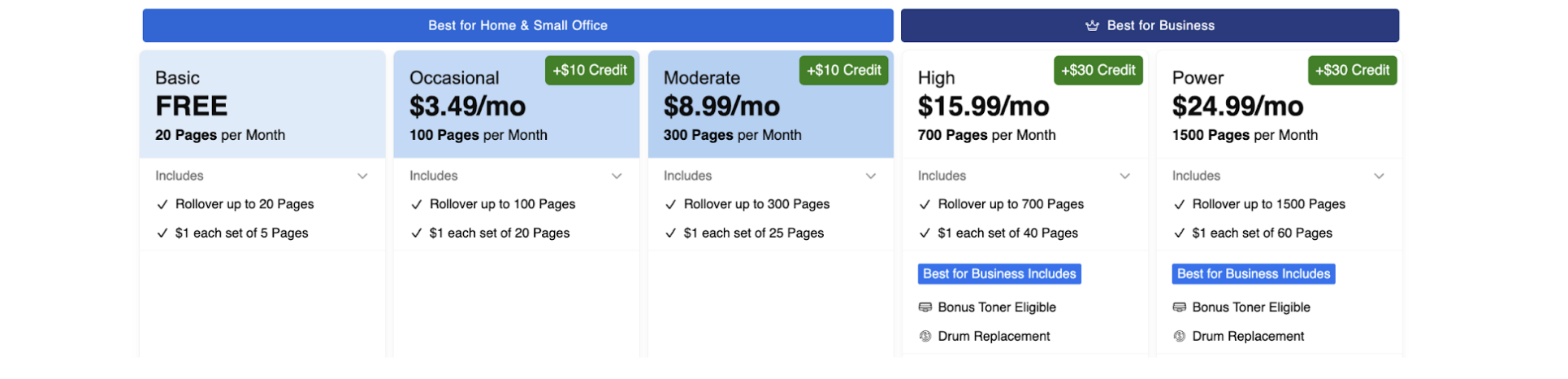Click the +$30 Credit badge on Power plan
Screen dimensions: 1568x379
coord(1353,70)
